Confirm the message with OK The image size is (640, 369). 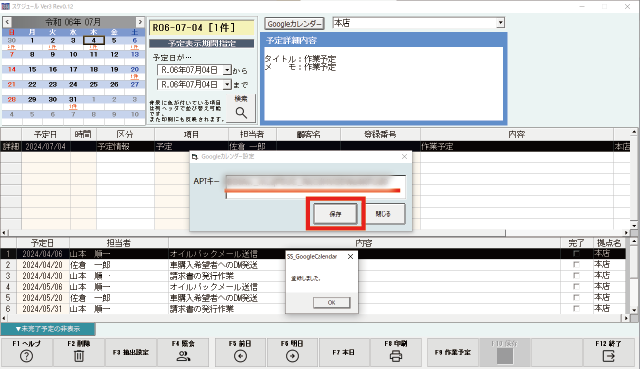pyautogui.click(x=331, y=302)
